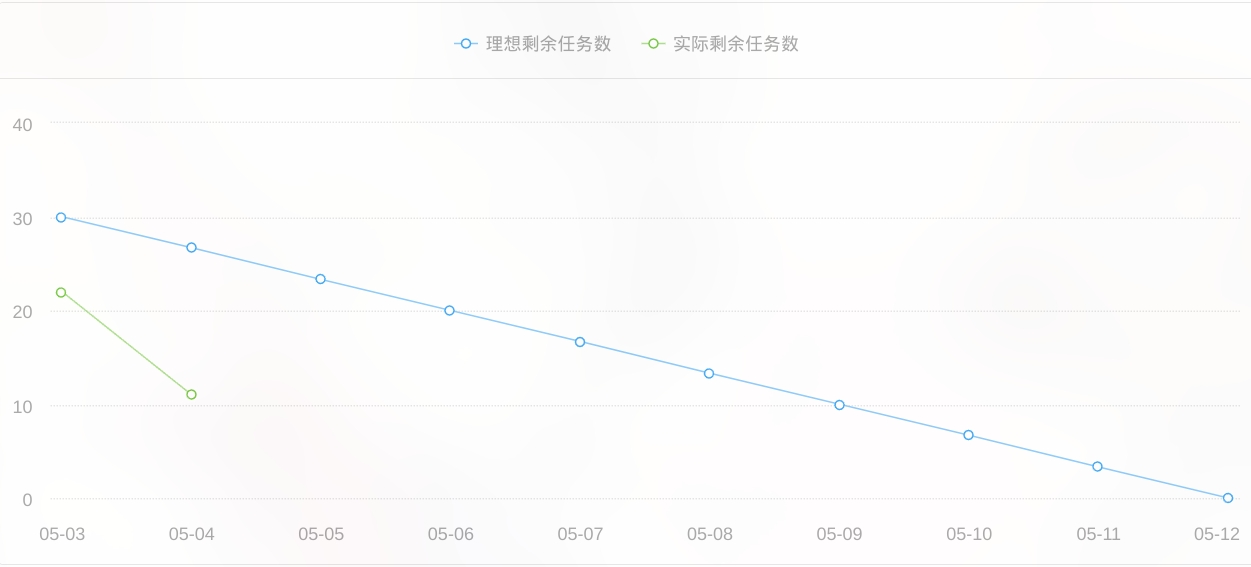
Task: Click the 20 y-axis tick label
Action: (x=22, y=312)
